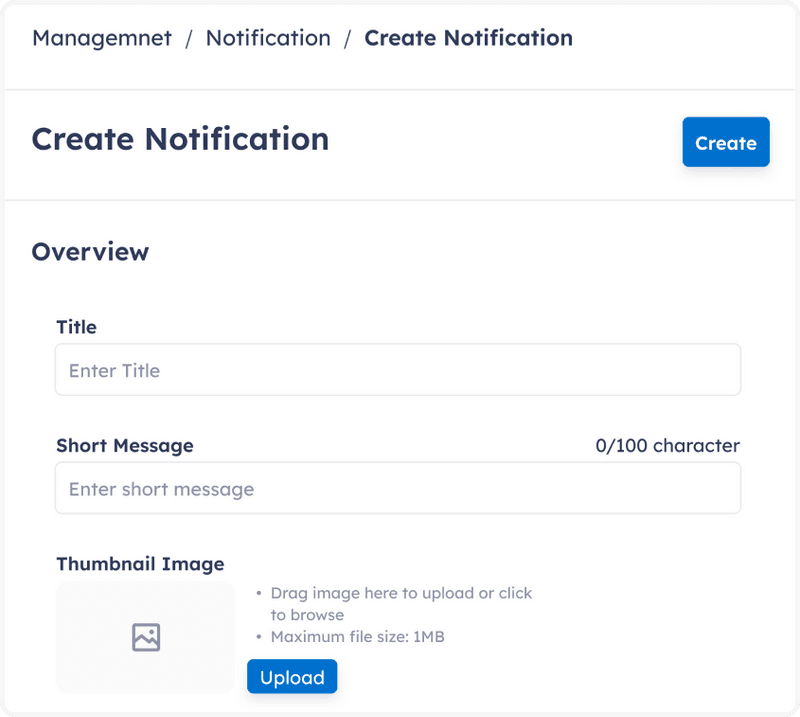
Task: Go to Managemnet in the breadcrumb
Action: pos(102,39)
